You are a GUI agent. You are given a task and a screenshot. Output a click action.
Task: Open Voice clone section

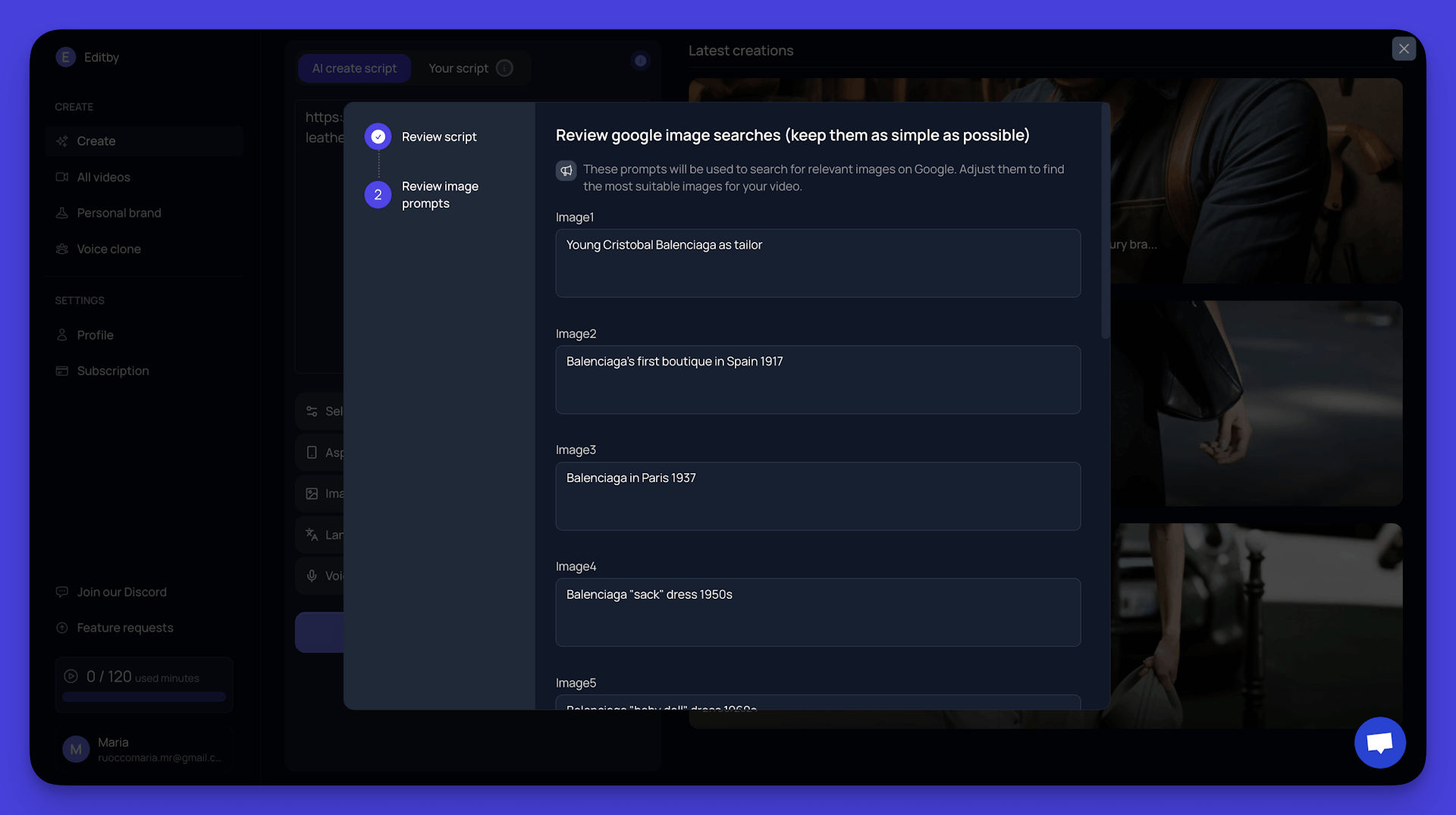tap(144, 249)
